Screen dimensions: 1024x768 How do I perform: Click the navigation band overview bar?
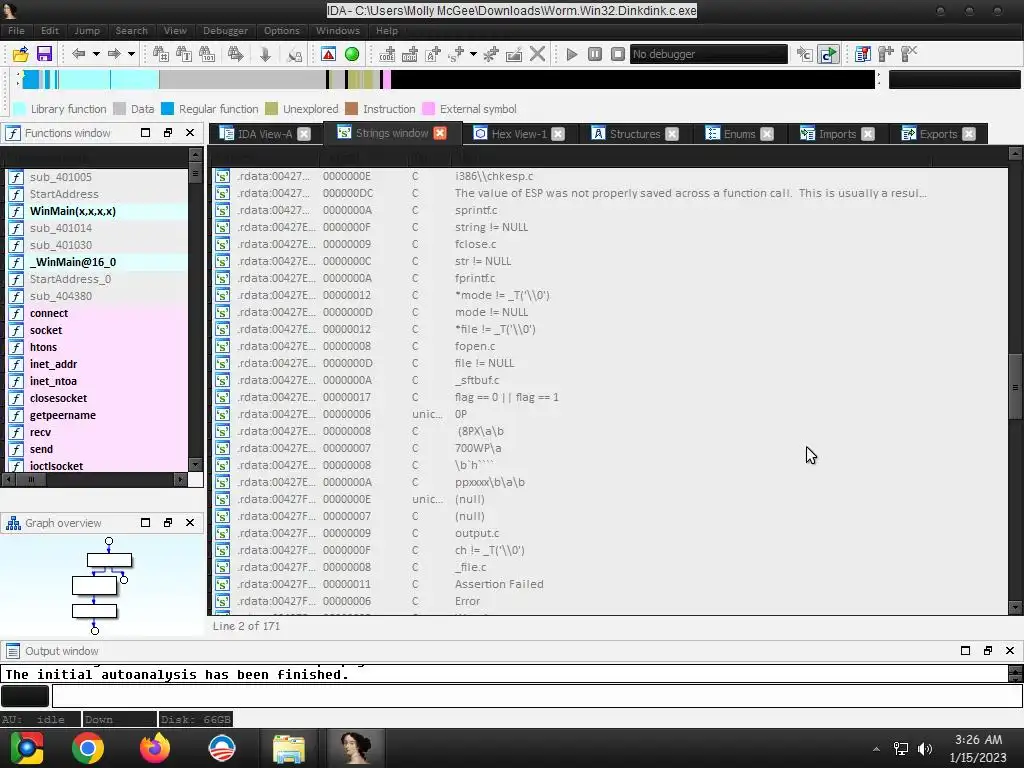pos(448,80)
